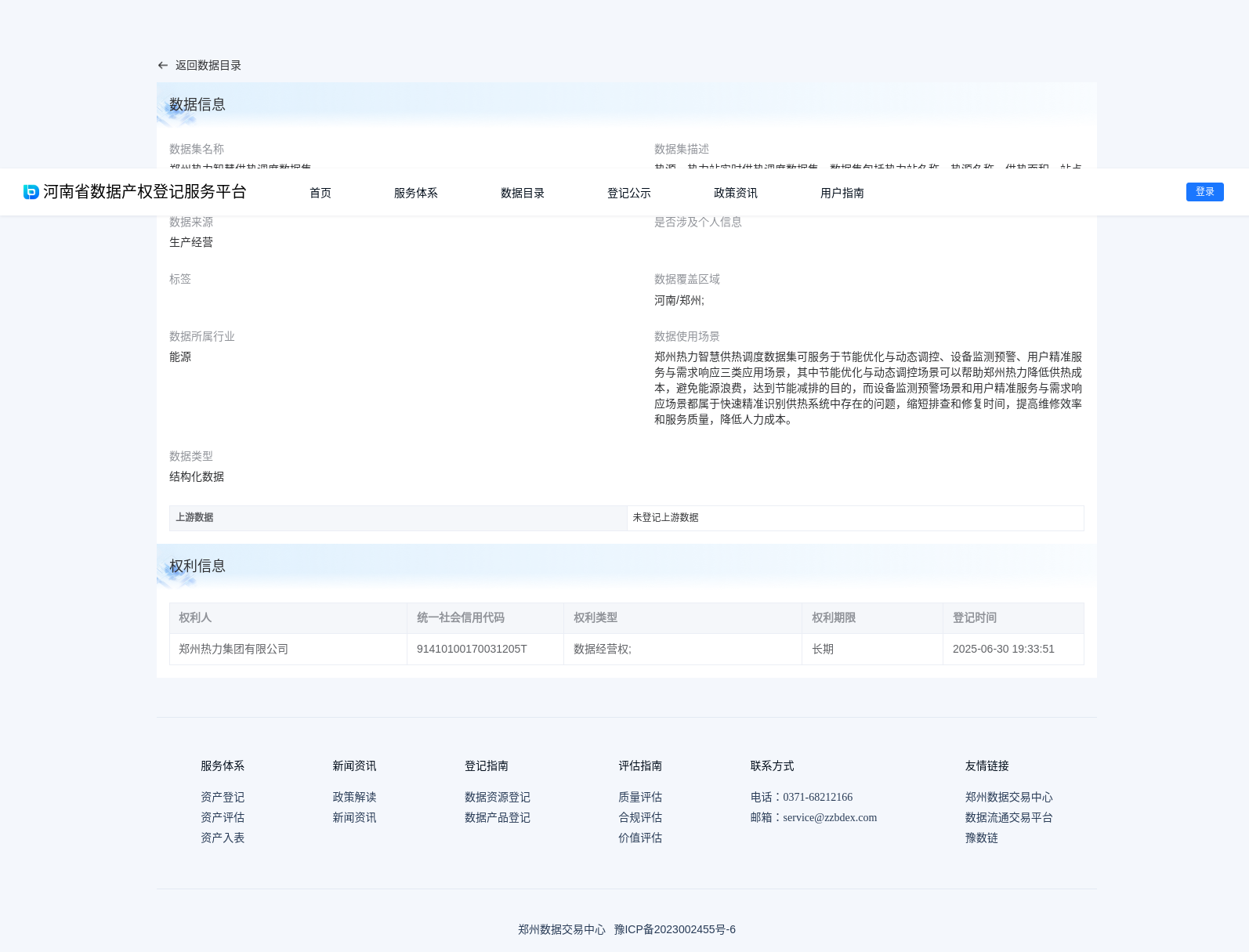Click the 能源 industry value
The height and width of the screenshot is (952, 1249).
point(180,357)
